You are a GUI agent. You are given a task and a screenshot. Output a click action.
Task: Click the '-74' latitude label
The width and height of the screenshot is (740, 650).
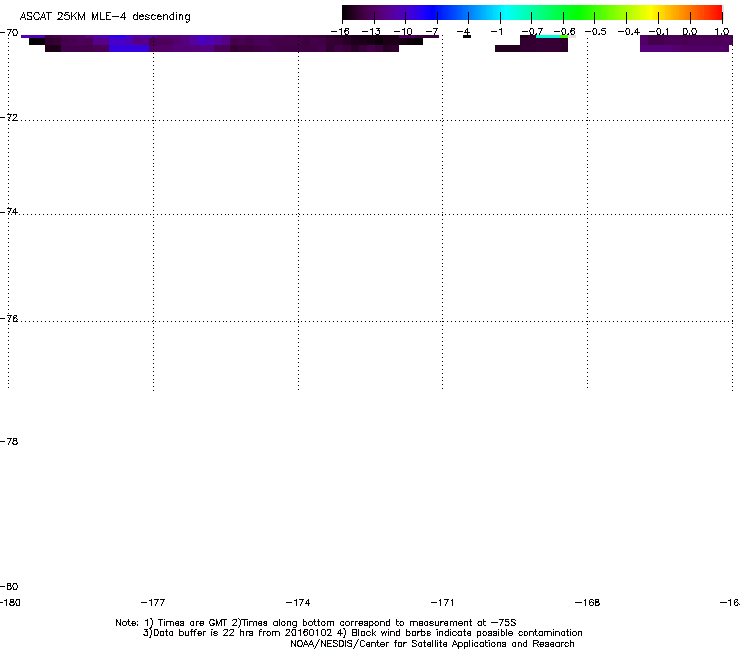9,211
